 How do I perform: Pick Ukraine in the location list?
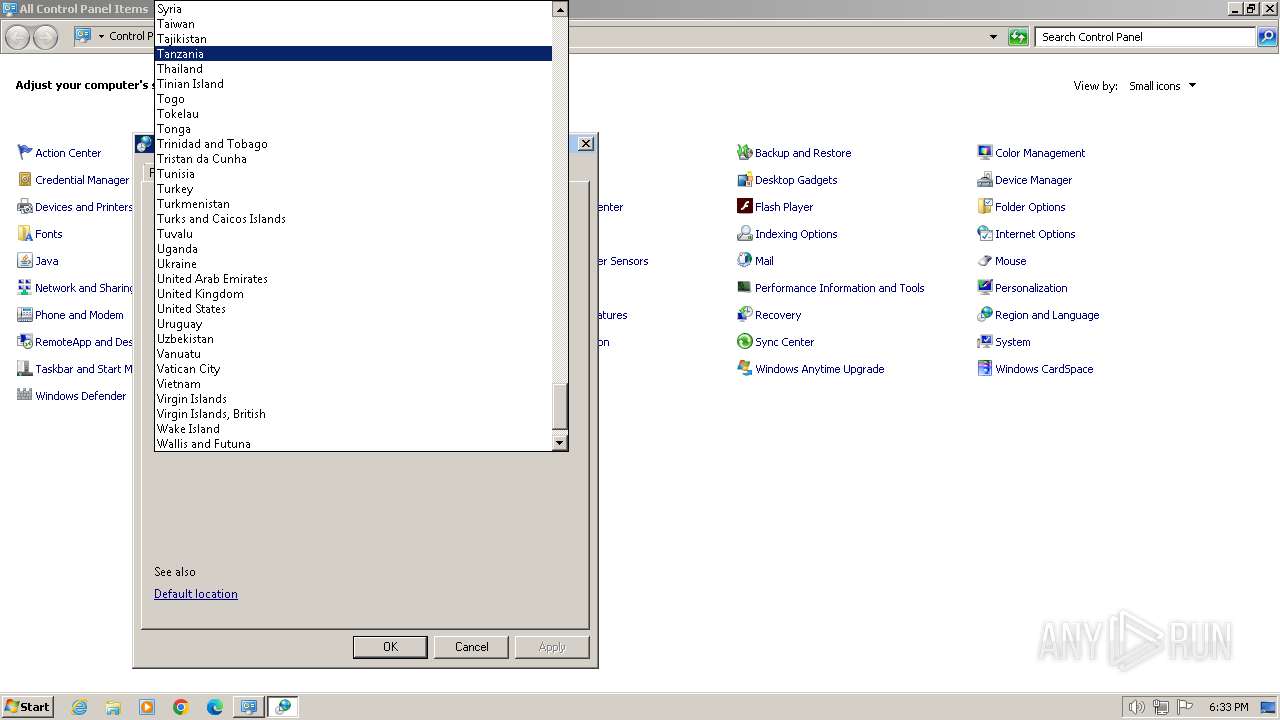(353, 264)
